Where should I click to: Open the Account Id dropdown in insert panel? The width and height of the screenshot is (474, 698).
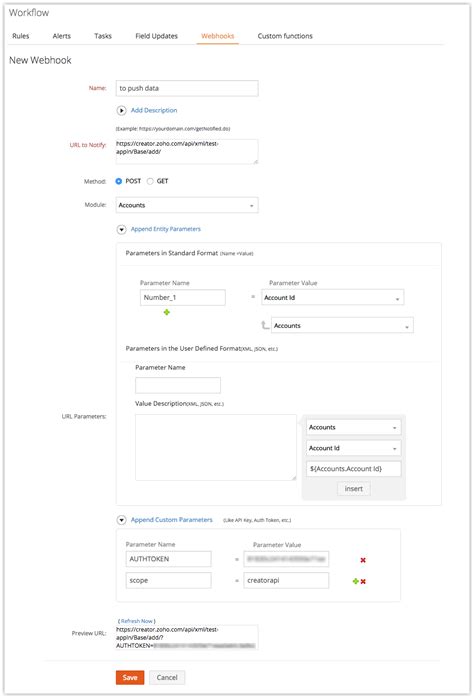pos(353,448)
